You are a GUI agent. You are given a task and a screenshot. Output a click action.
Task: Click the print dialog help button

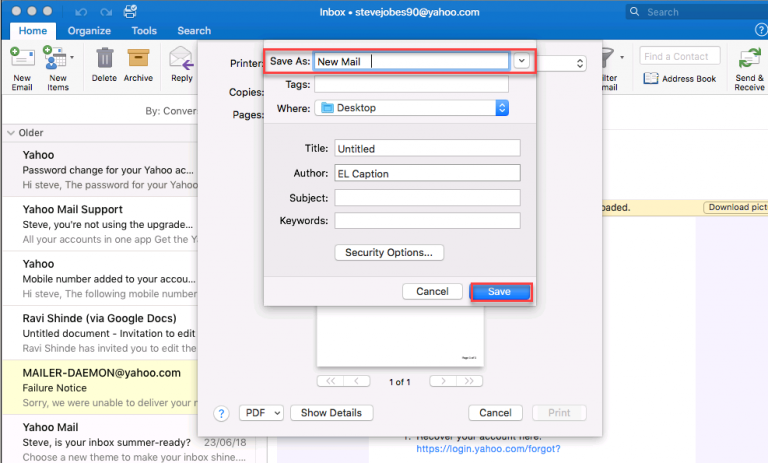[221, 414]
